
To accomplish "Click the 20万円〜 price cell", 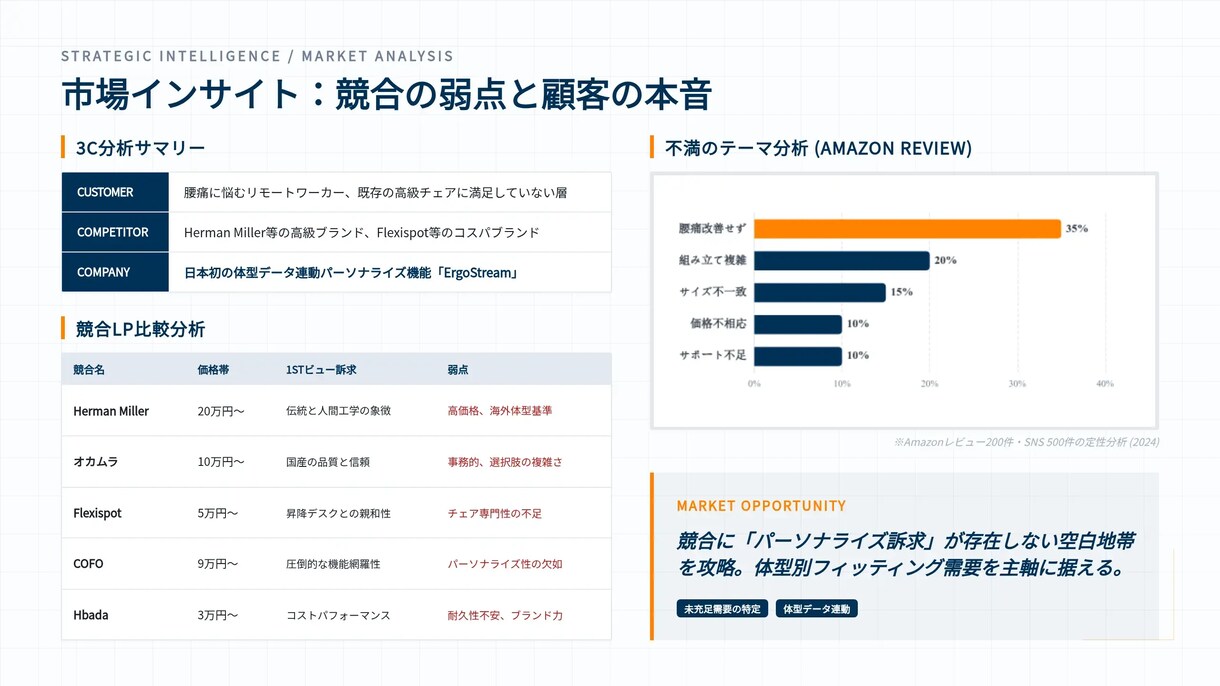I will point(221,411).
